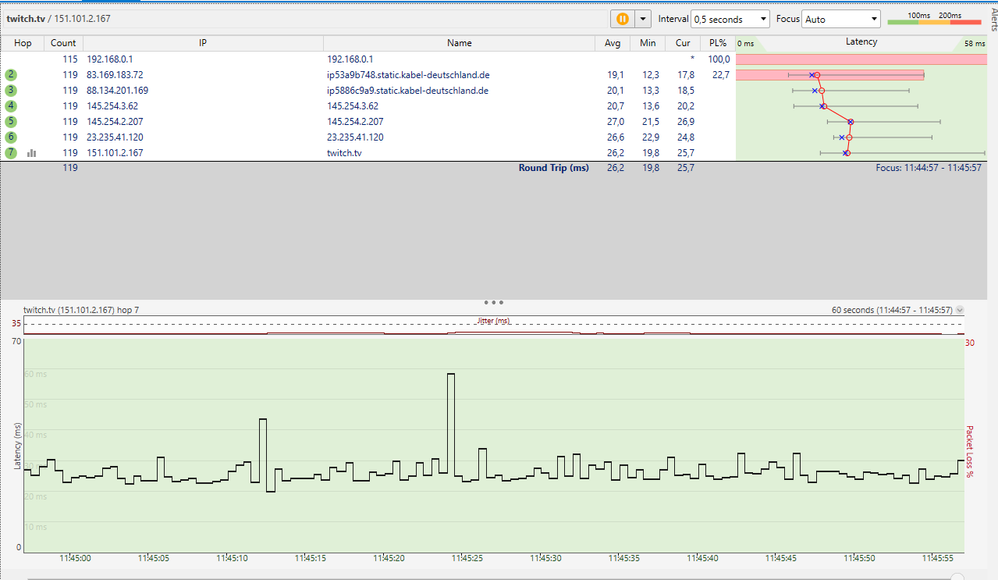Click the three-dot pane splitter handle
998x580 pixels.
pos(493,302)
